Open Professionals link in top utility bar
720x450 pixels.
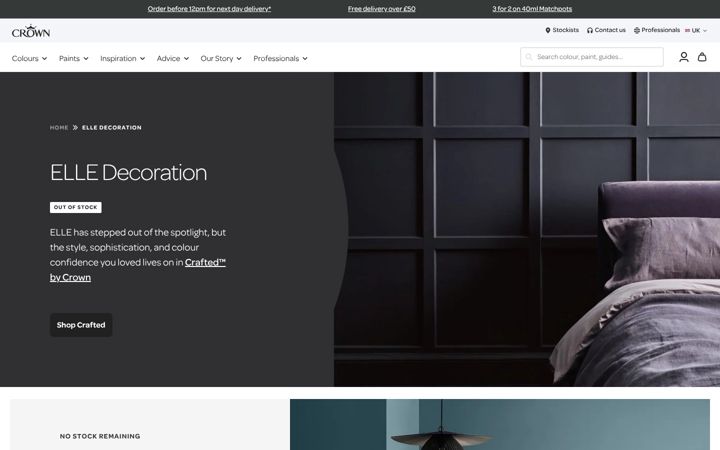pos(660,30)
